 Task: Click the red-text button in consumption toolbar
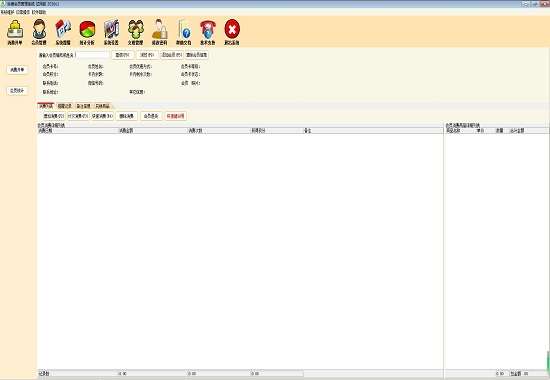tap(175, 116)
